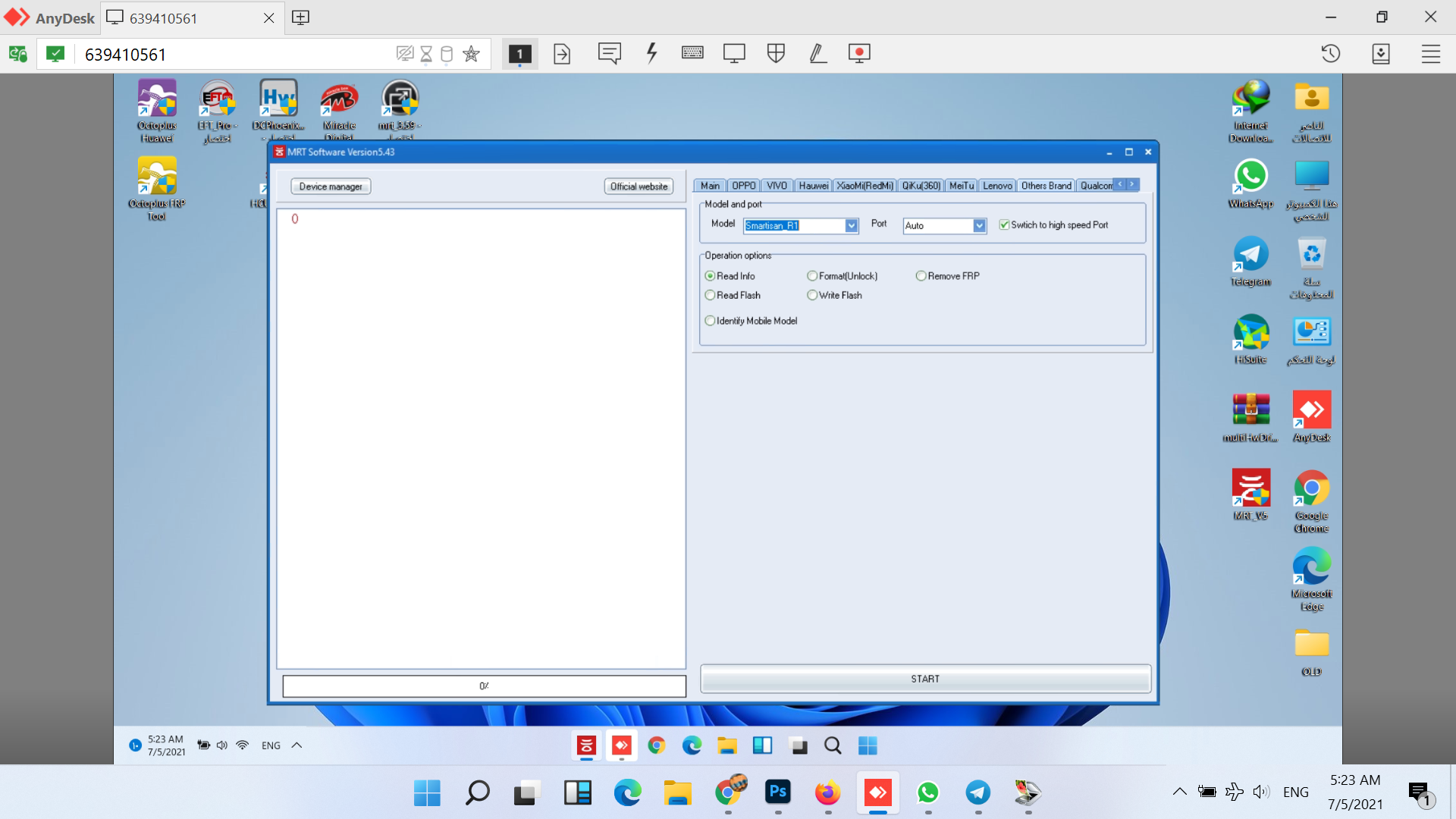Open AnyDesk keyboard settings icon
This screenshot has height=819, width=1456.
pos(692,53)
